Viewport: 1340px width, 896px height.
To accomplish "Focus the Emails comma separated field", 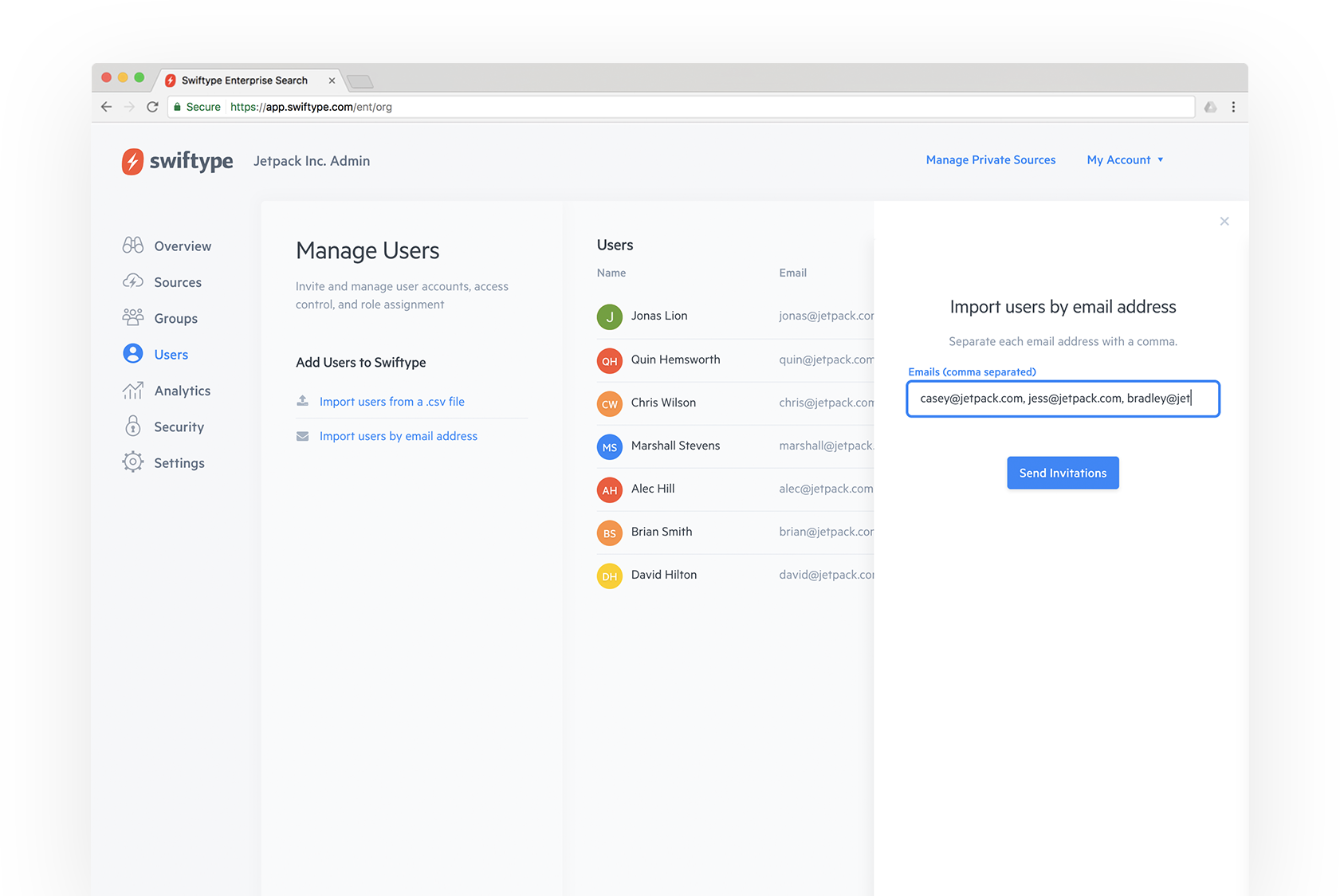I will point(1063,399).
